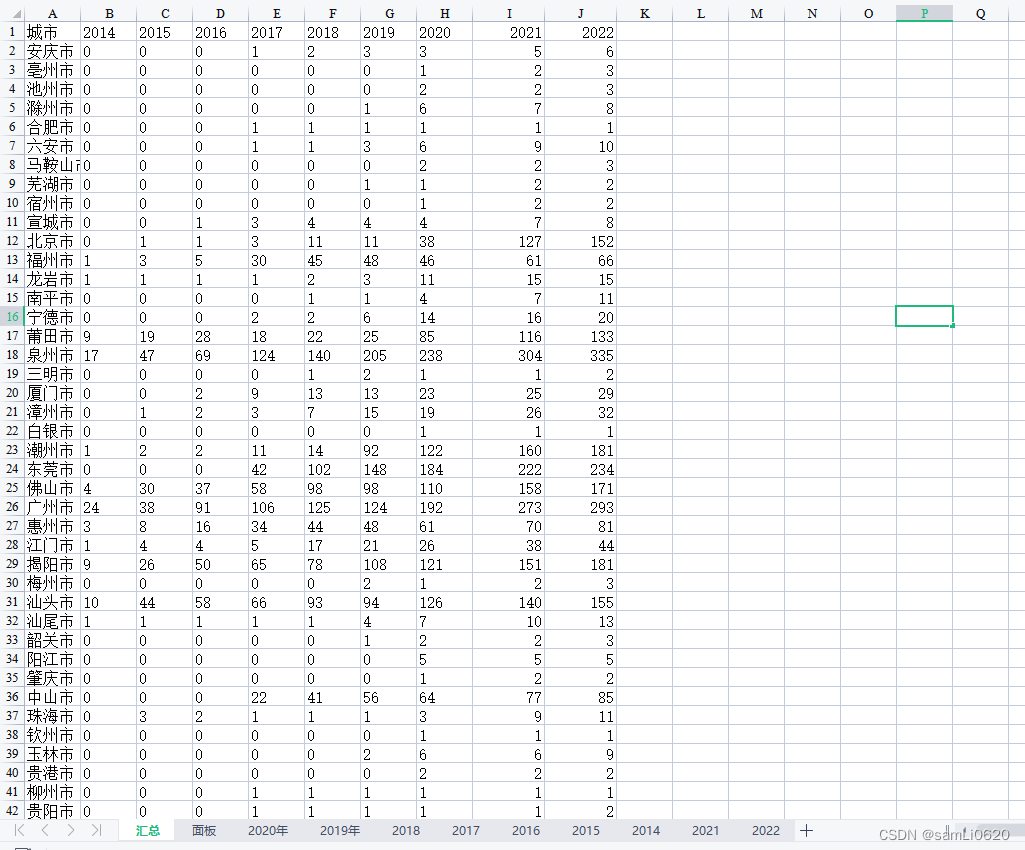This screenshot has width=1025, height=850.
Task: Click value 234 in 东莞市 row
Action: tap(580, 469)
